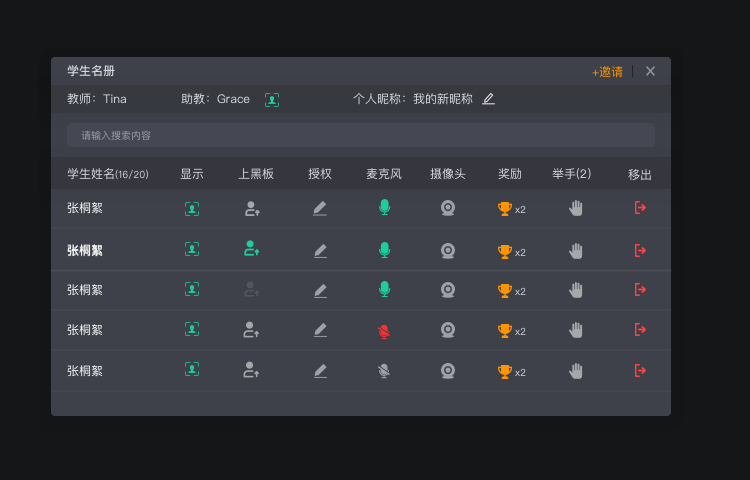Click the 举手(2) column header
Image resolution: width=750 pixels, height=480 pixels.
click(572, 174)
